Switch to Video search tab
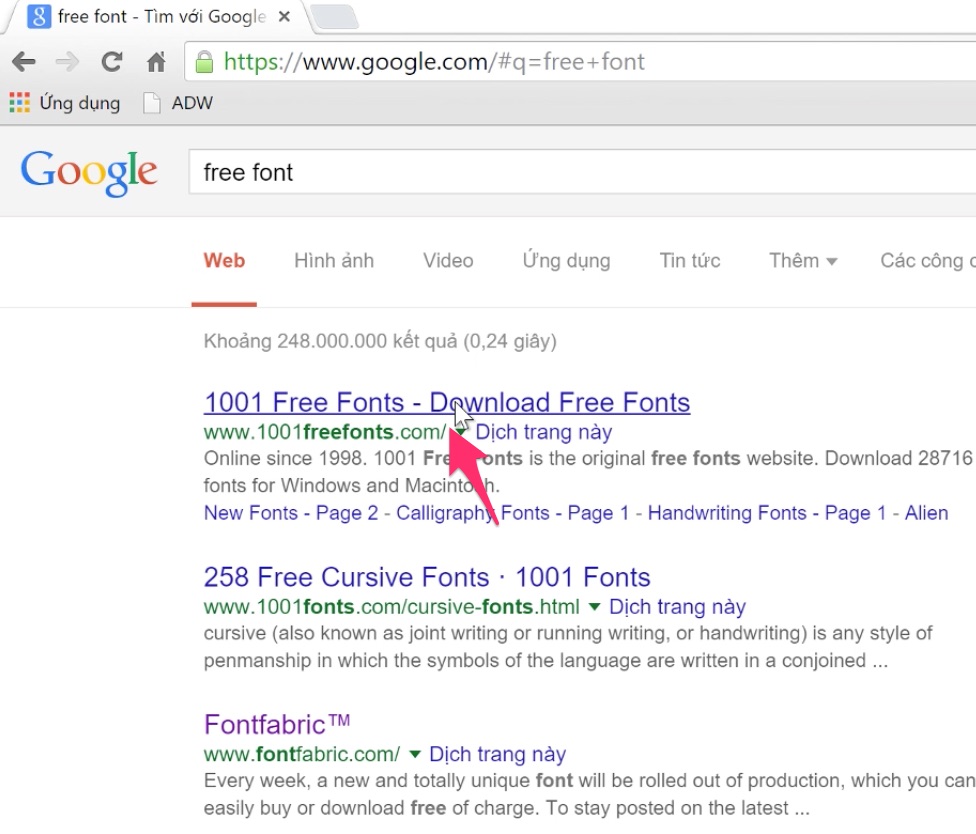The image size is (976, 834). click(x=448, y=261)
